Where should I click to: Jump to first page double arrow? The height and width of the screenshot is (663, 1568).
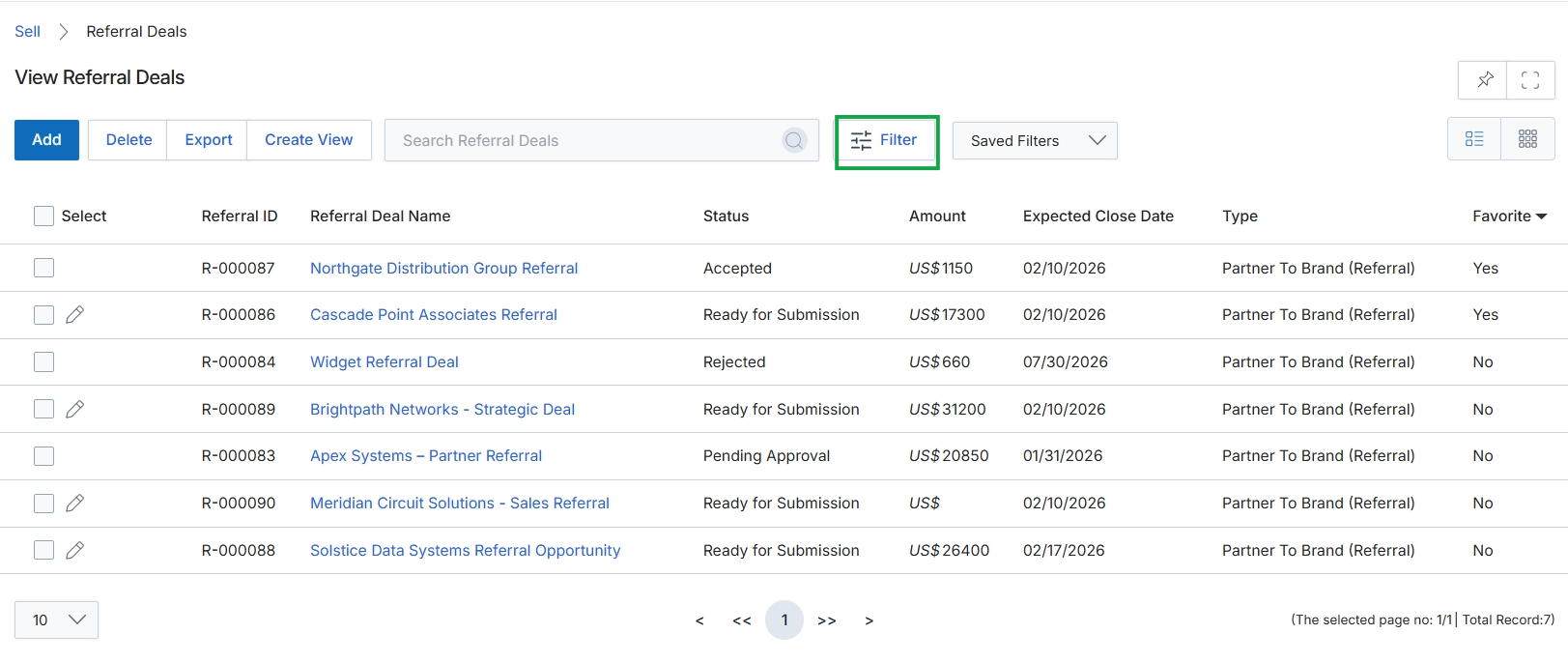(742, 620)
